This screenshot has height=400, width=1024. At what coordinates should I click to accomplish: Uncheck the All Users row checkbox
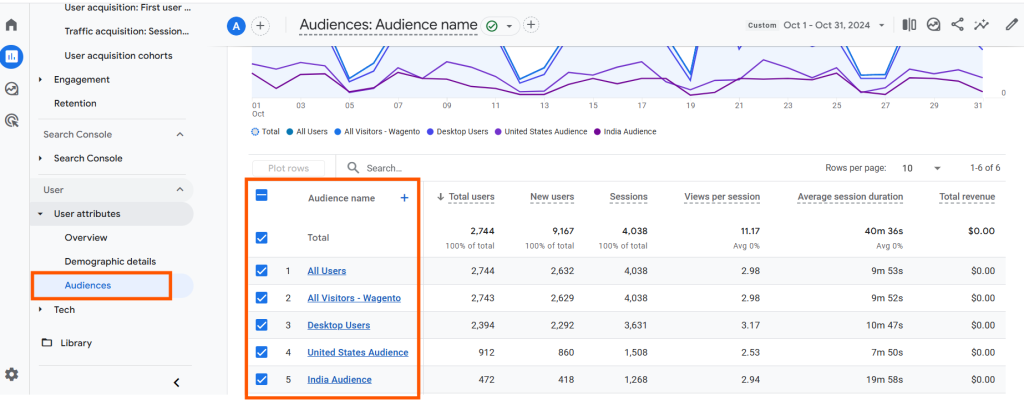pyautogui.click(x=261, y=271)
